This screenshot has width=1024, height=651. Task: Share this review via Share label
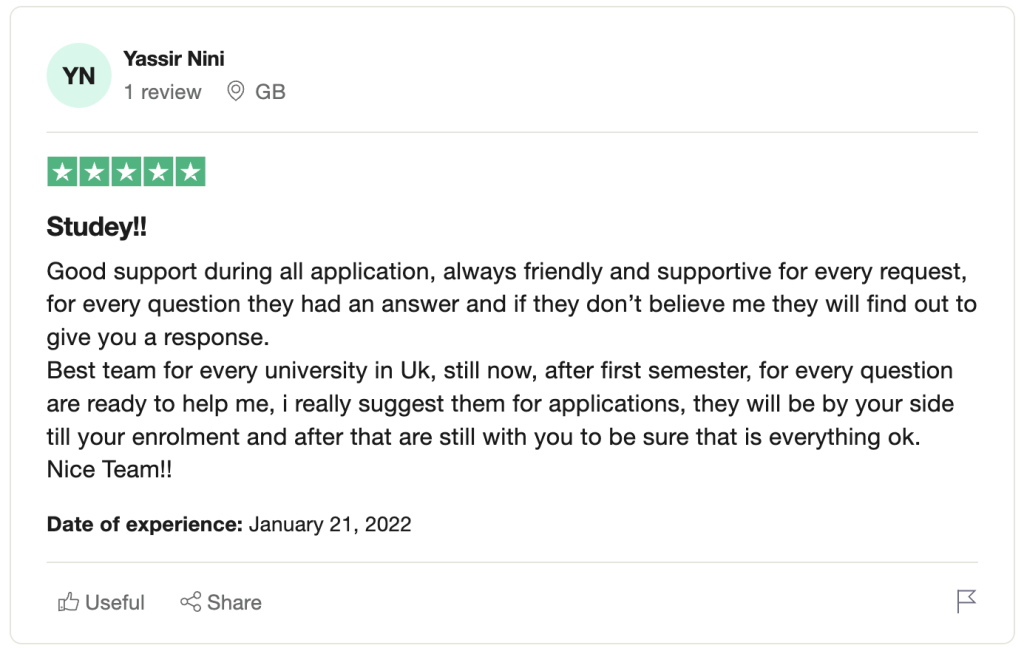[x=234, y=602]
